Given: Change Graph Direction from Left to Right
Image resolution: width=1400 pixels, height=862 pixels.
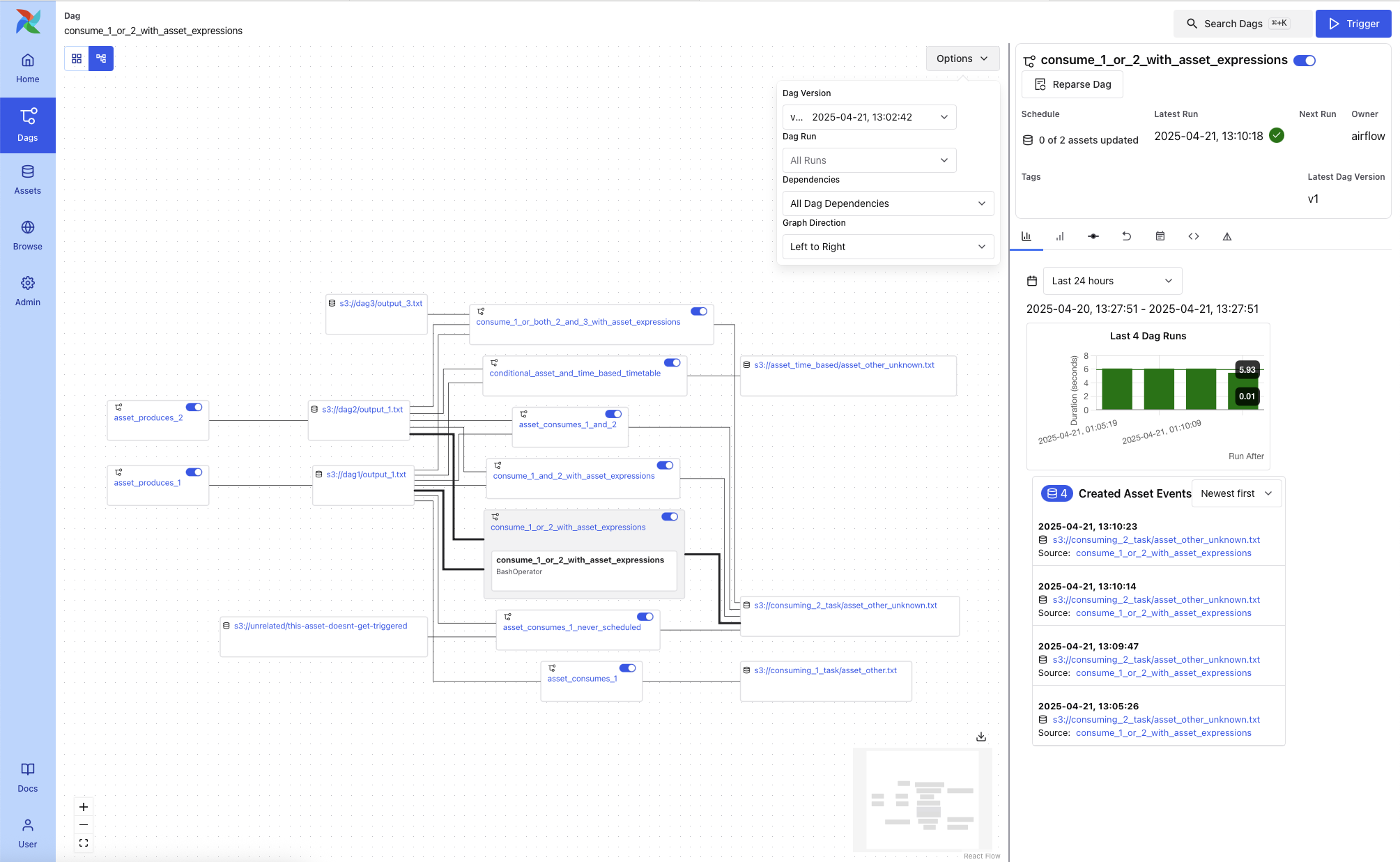Looking at the screenshot, I should click(888, 247).
